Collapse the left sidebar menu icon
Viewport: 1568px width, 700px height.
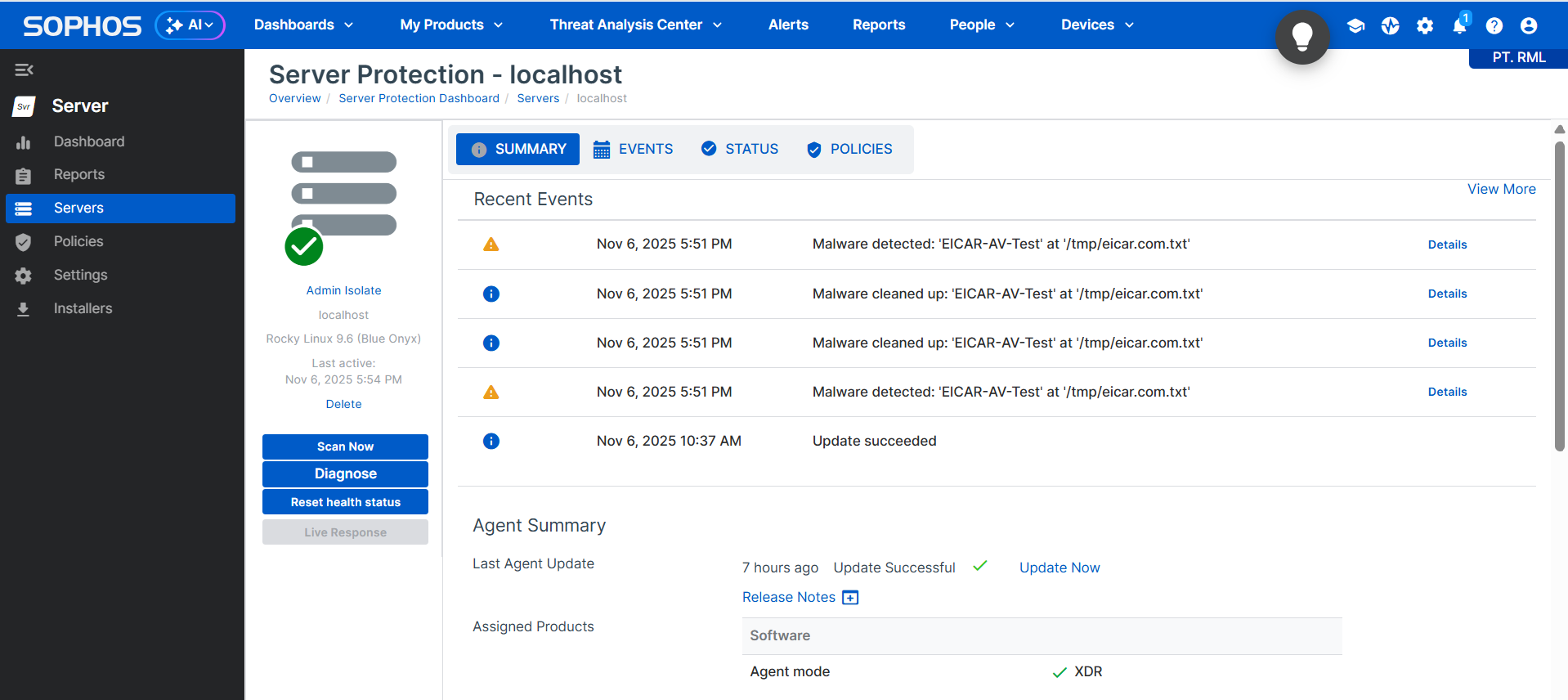pos(24,70)
